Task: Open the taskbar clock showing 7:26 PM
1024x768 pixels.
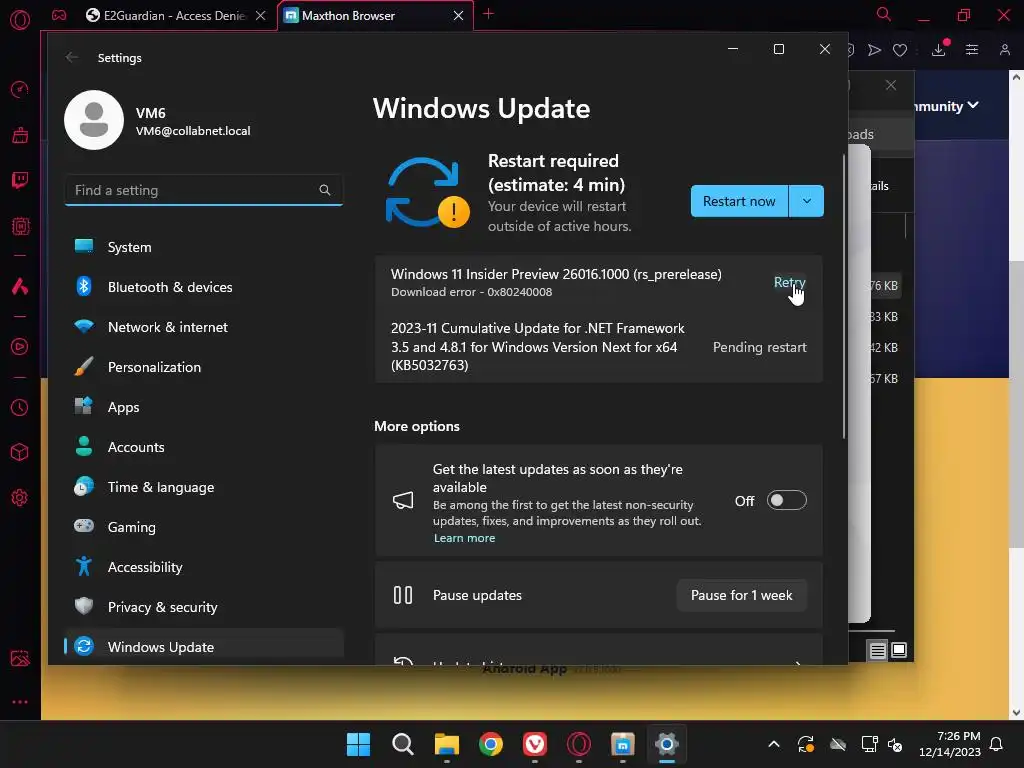Action: pos(950,744)
